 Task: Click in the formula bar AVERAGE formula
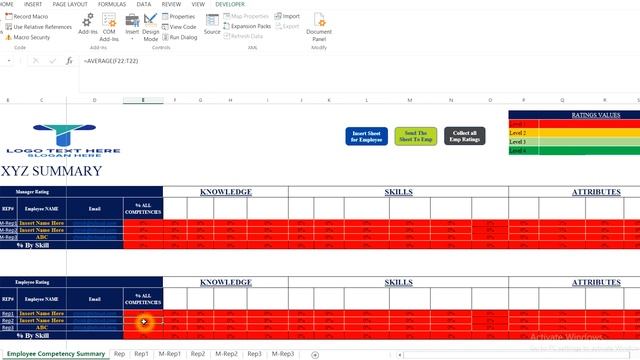coord(111,61)
